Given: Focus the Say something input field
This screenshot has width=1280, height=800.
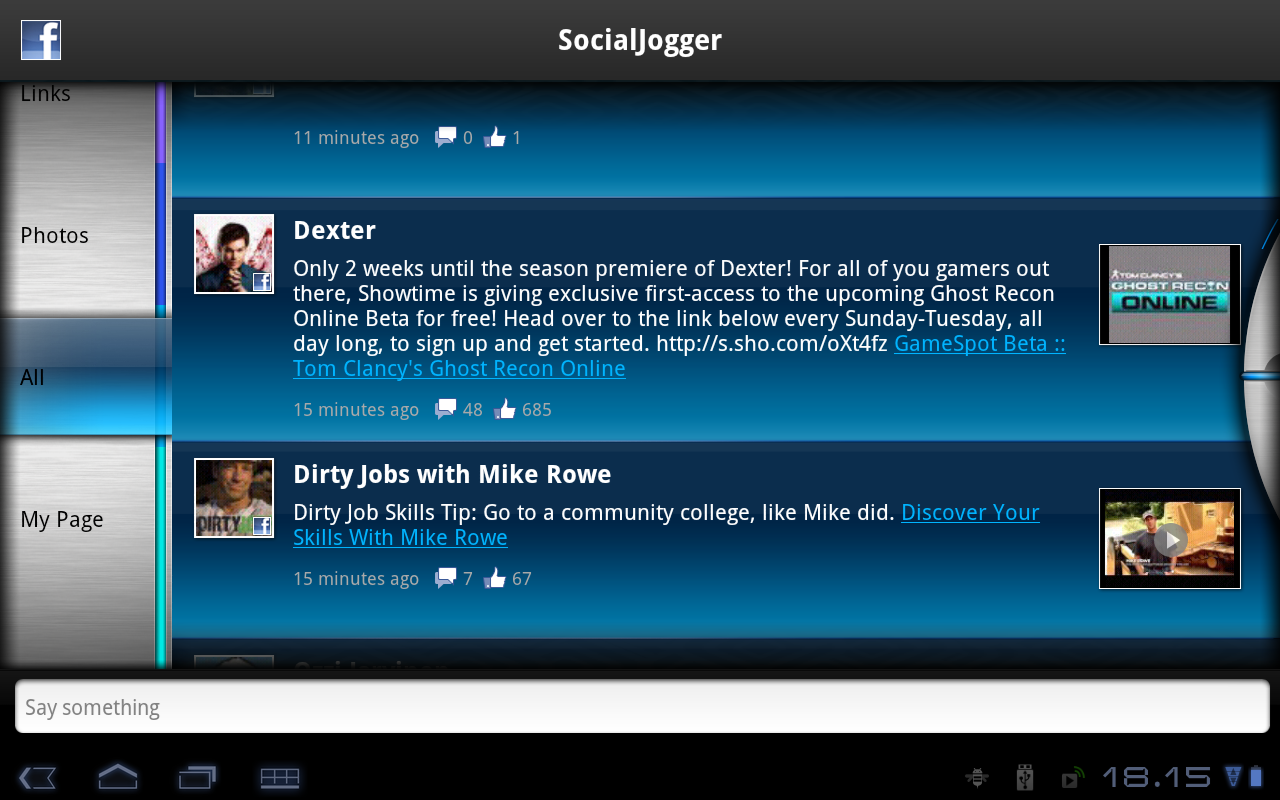Looking at the screenshot, I should coord(642,707).
